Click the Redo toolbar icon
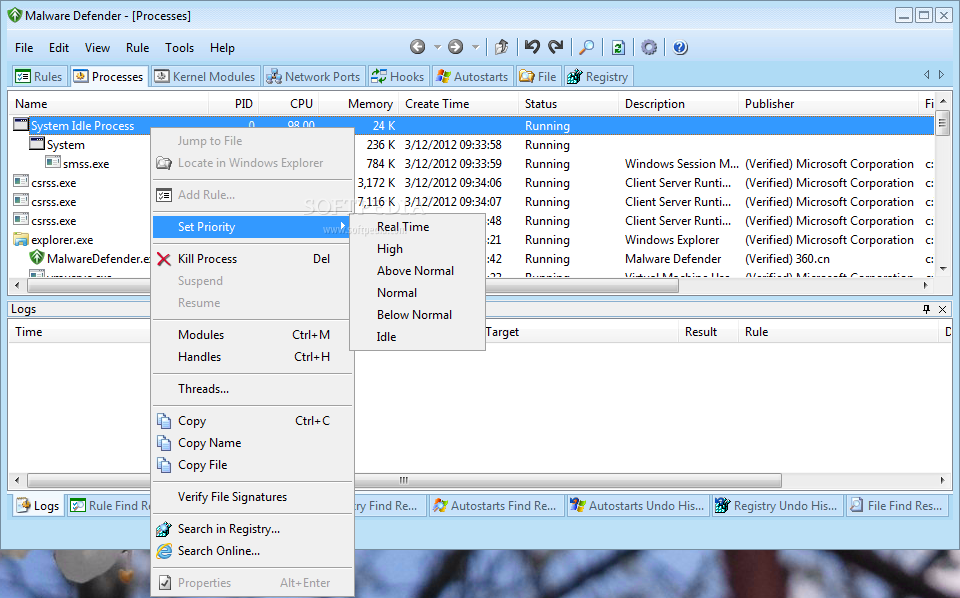The height and width of the screenshot is (598, 960). click(555, 47)
